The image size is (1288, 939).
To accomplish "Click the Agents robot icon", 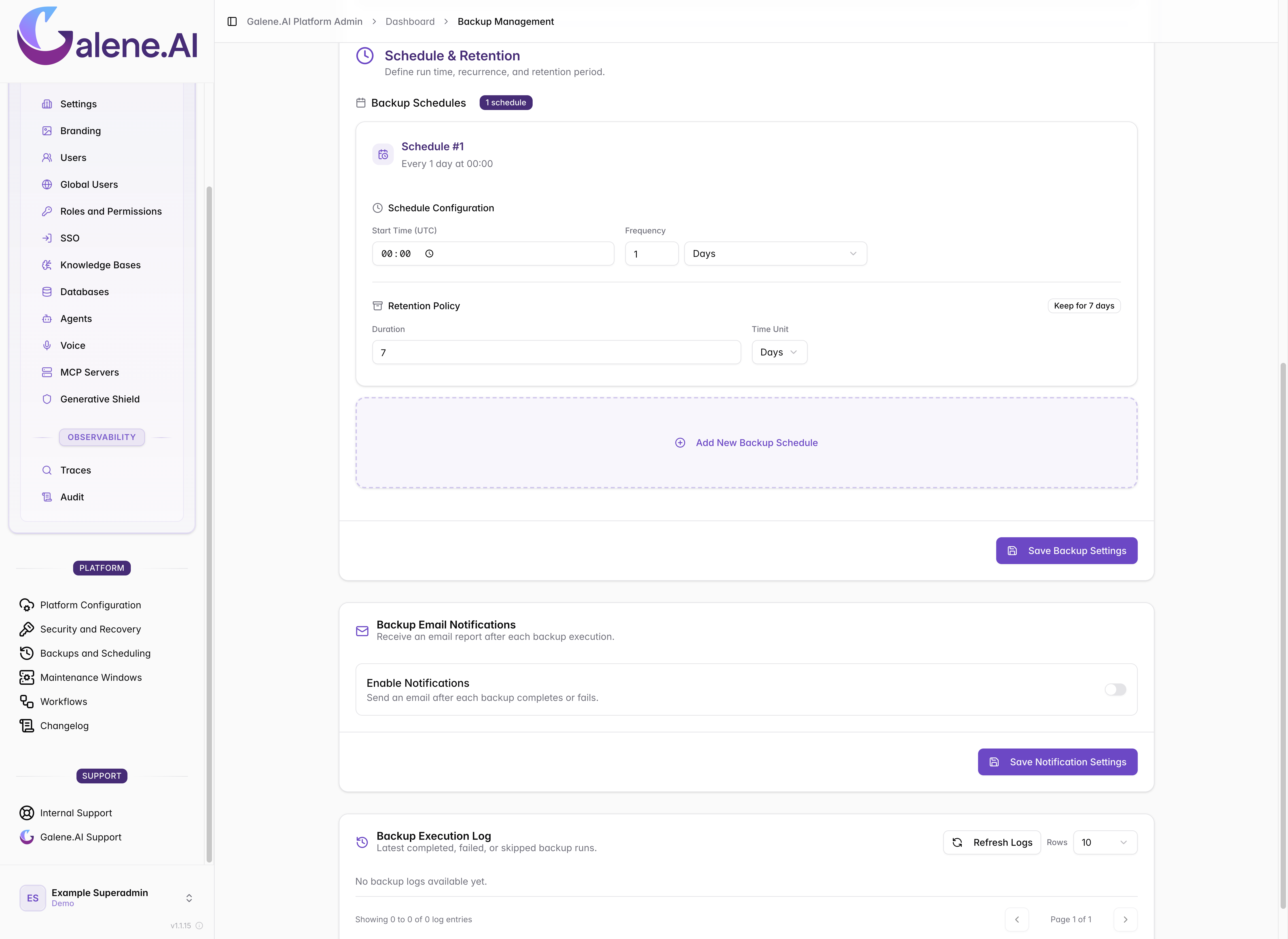I will click(47, 319).
